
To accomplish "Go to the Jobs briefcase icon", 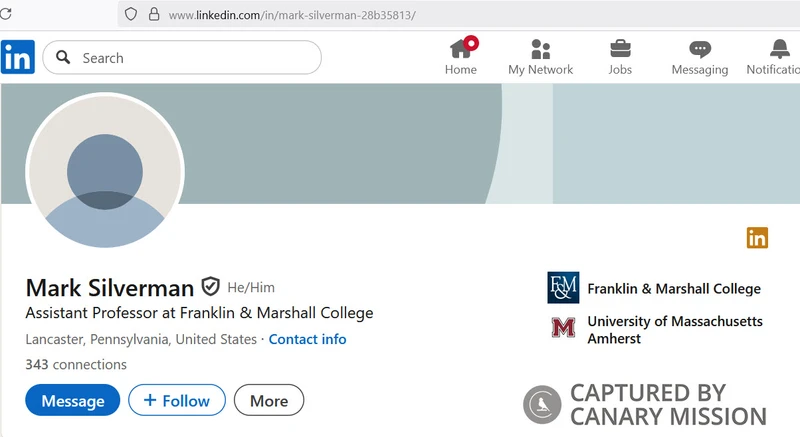I will pyautogui.click(x=620, y=49).
